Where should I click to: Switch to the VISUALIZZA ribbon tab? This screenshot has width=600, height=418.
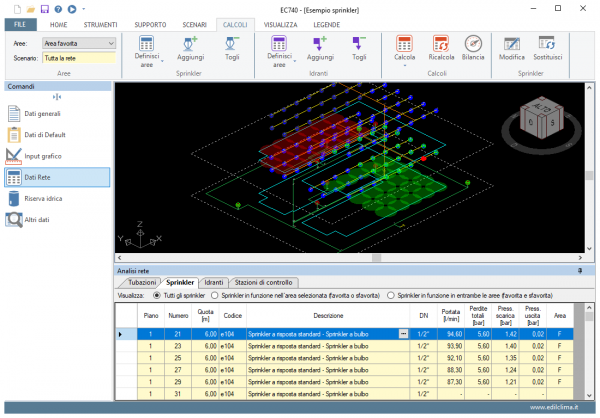(280, 24)
